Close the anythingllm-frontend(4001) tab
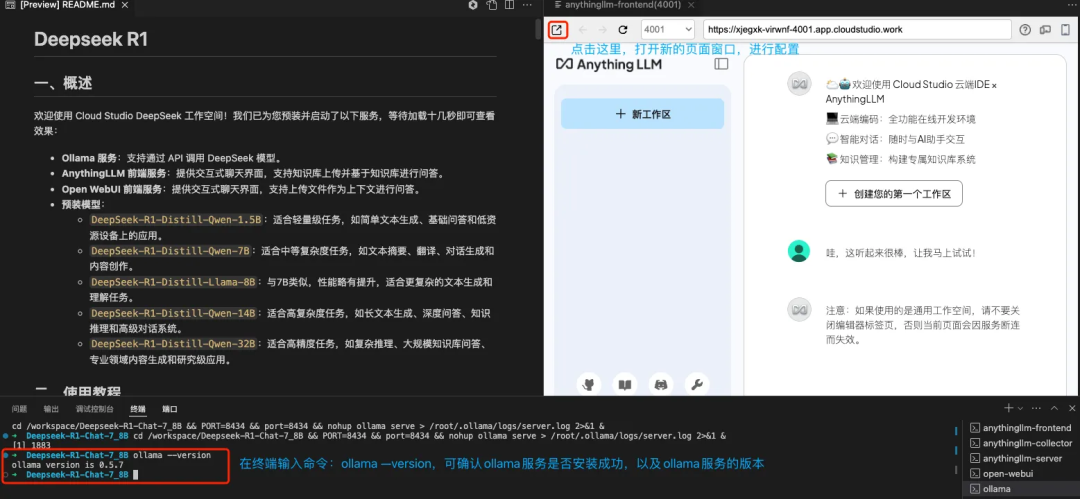Image resolution: width=1080 pixels, height=499 pixels. pyautogui.click(x=692, y=6)
